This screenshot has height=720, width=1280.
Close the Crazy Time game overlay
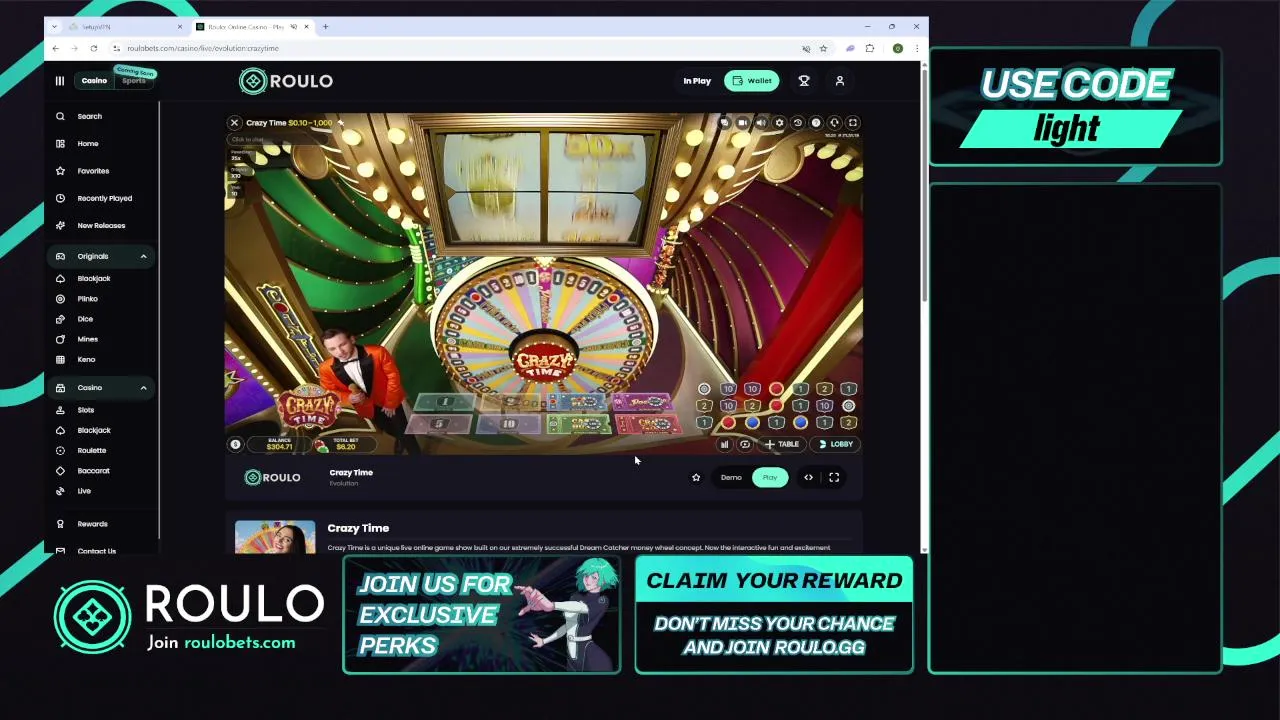[x=234, y=123]
